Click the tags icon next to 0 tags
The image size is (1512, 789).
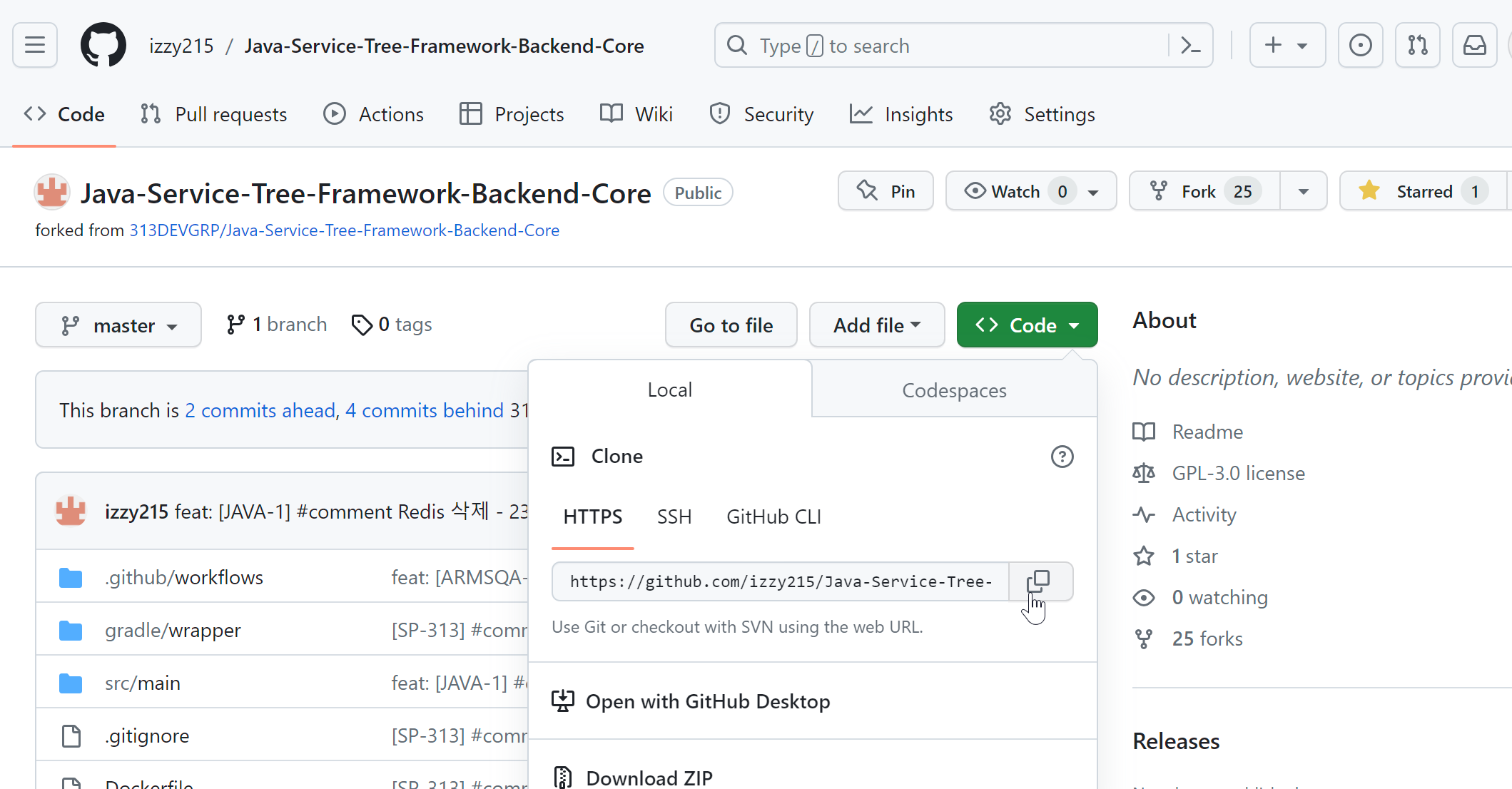[x=362, y=325]
